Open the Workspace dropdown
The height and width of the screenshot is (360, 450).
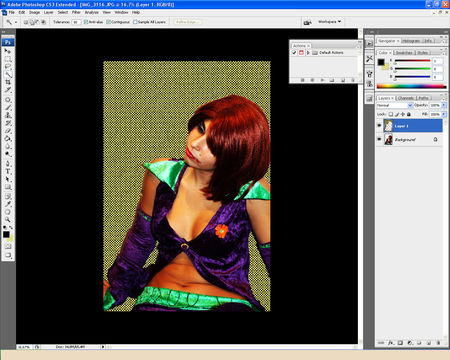pos(329,22)
